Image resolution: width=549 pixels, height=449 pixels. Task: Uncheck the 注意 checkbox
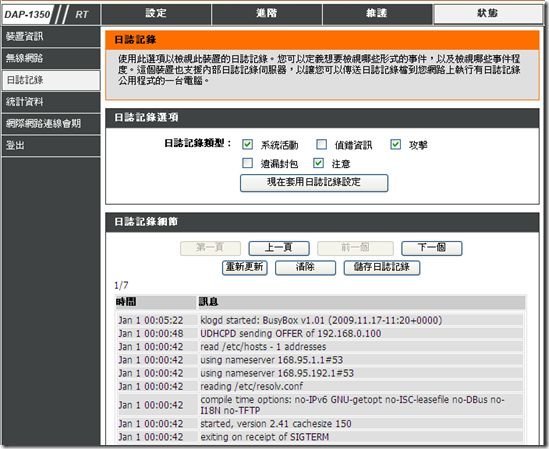tap(319, 163)
